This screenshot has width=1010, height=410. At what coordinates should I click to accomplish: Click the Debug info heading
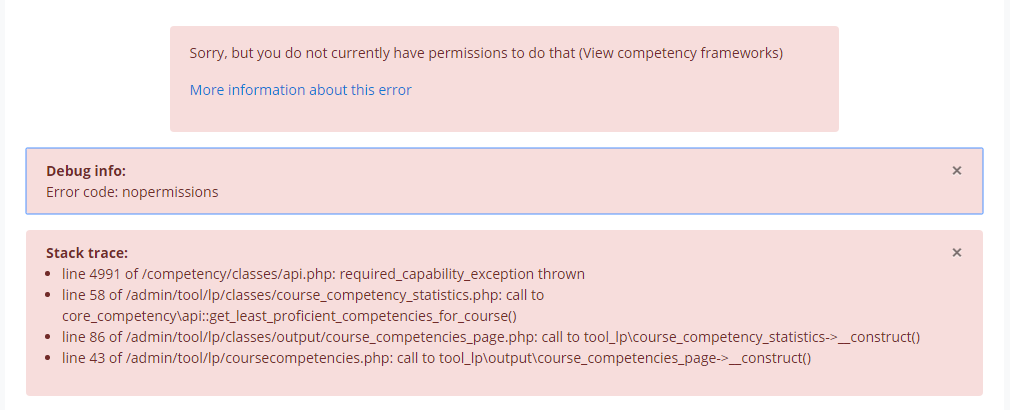pos(86,171)
